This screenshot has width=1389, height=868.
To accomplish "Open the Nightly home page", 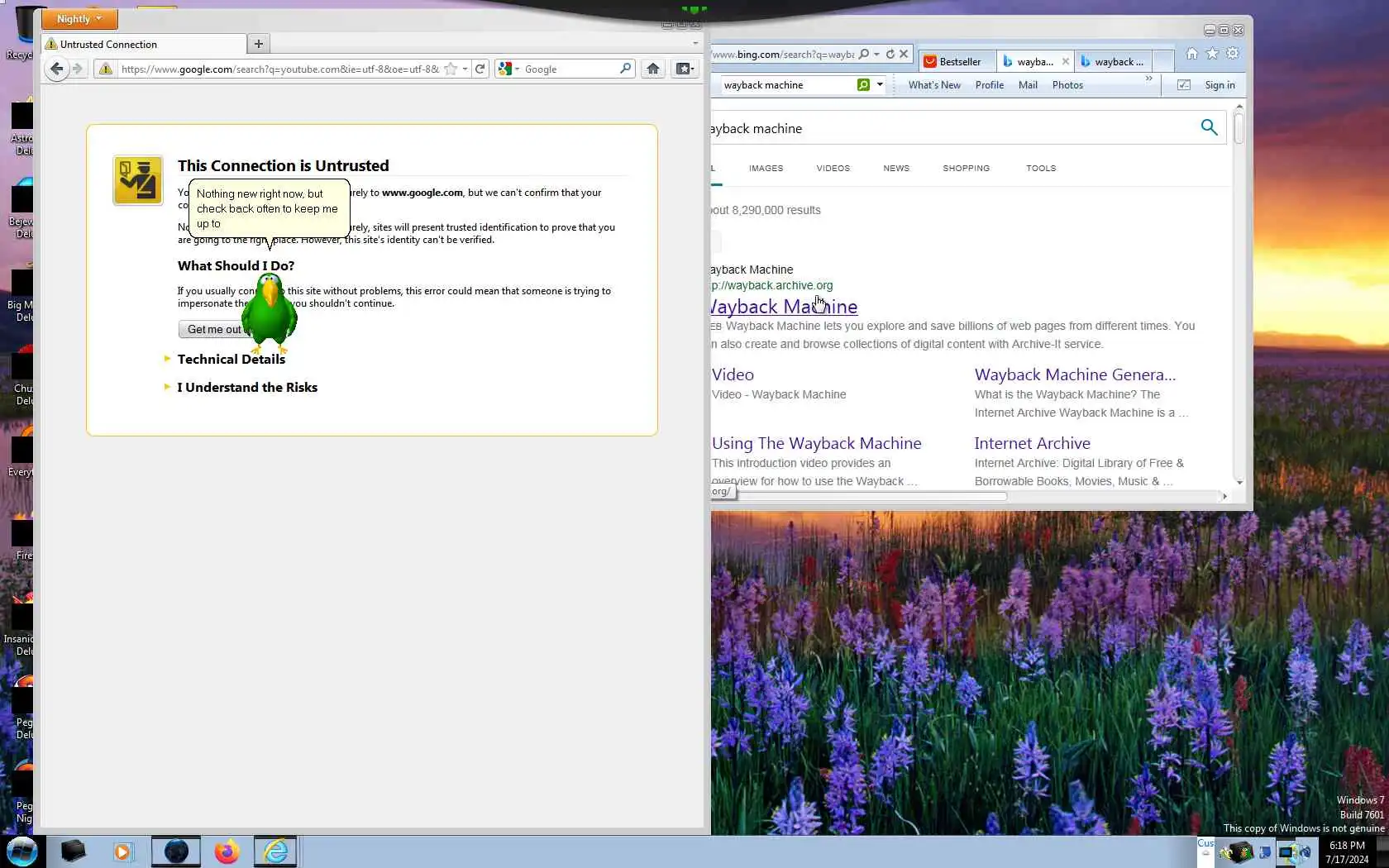I will [x=653, y=69].
